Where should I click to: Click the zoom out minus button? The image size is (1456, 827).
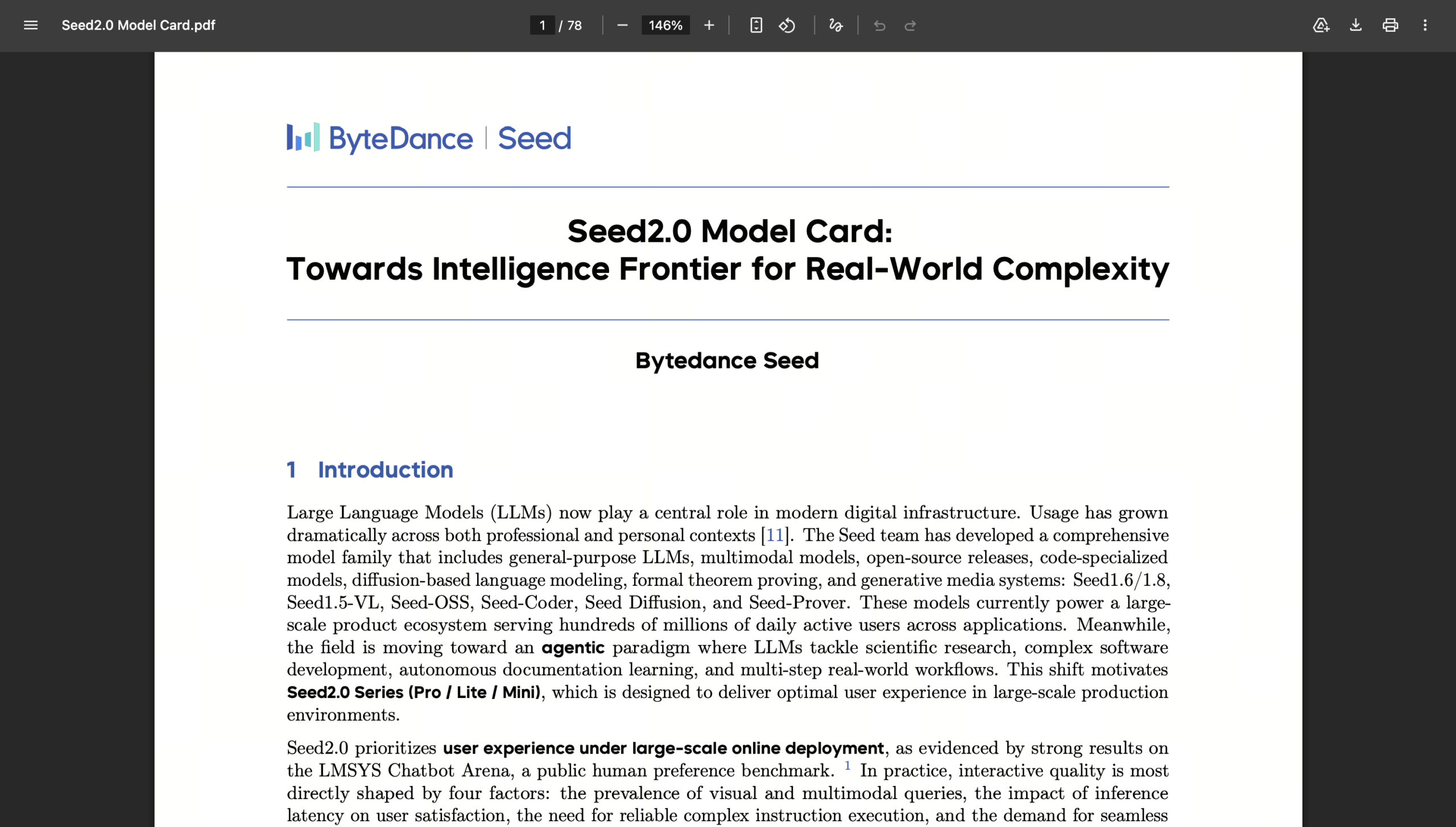[622, 25]
